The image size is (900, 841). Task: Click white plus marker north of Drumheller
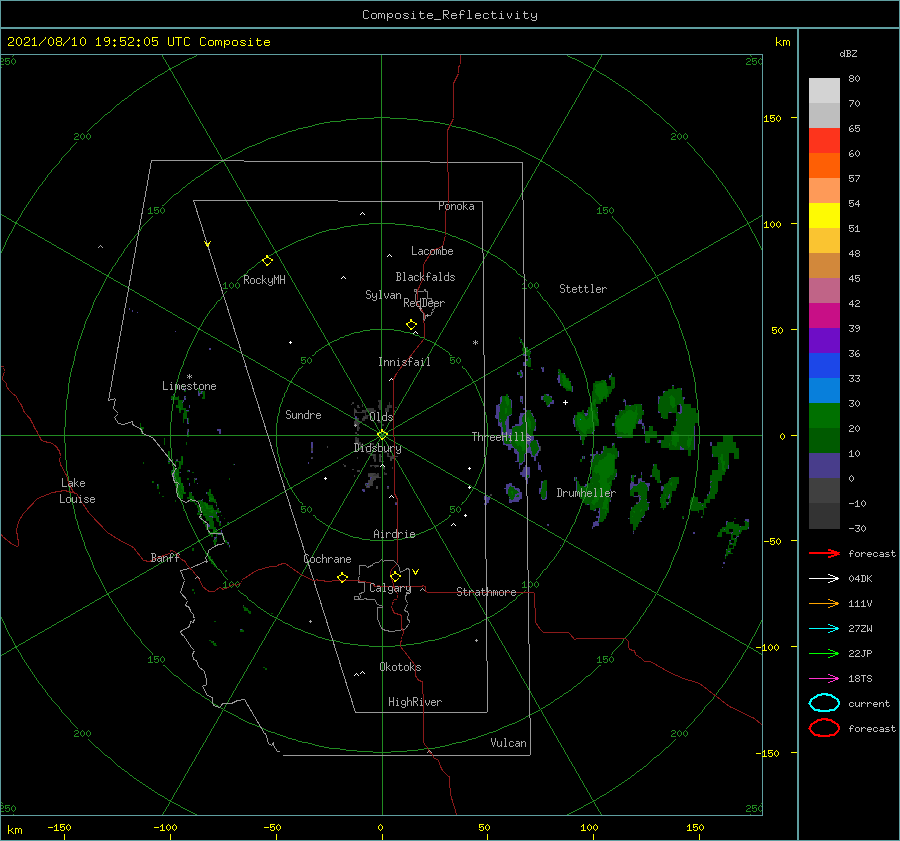[565, 402]
